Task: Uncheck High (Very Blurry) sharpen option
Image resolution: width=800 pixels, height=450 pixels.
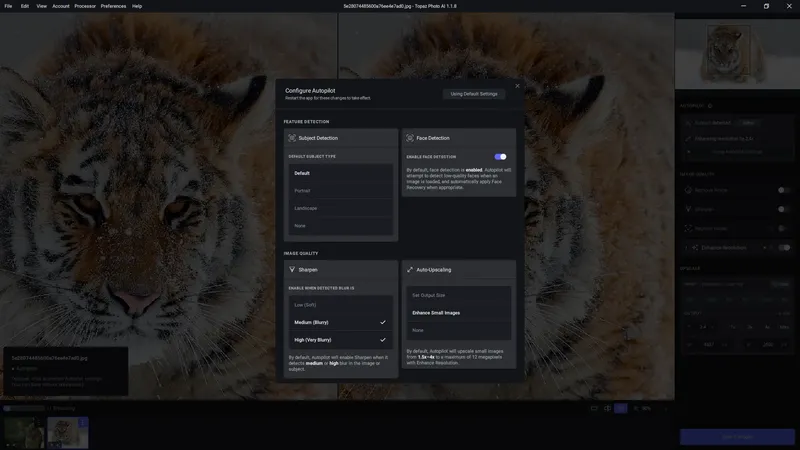Action: coord(341,340)
